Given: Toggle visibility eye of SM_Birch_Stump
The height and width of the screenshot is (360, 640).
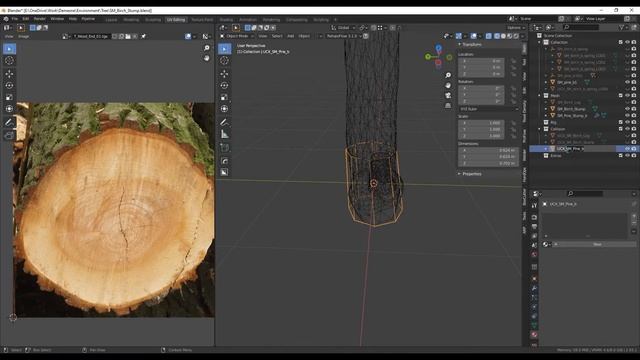Looking at the screenshot, I should coord(627,109).
